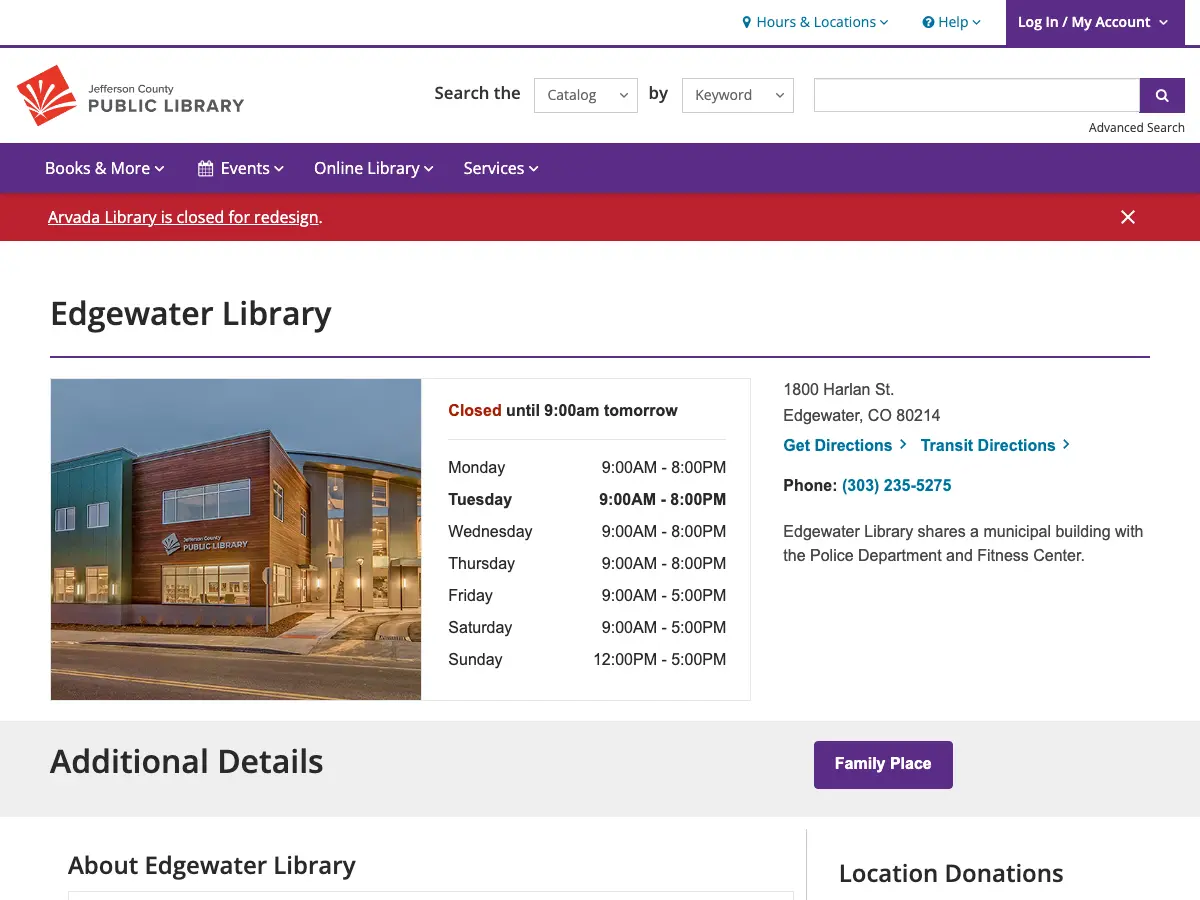Open the Advanced Search link
This screenshot has width=1200, height=900.
coord(1137,128)
